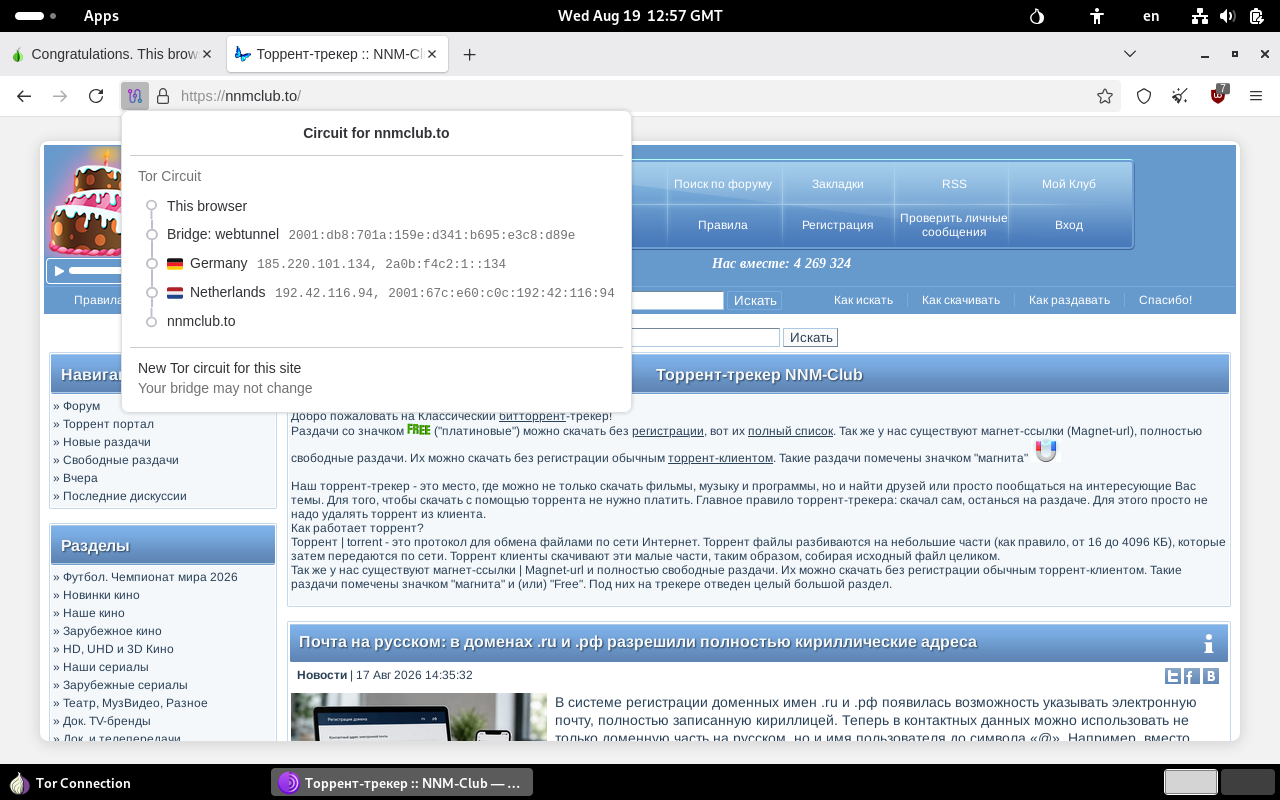Click the green FREE badge icon
The image size is (1280, 800).
419,430
